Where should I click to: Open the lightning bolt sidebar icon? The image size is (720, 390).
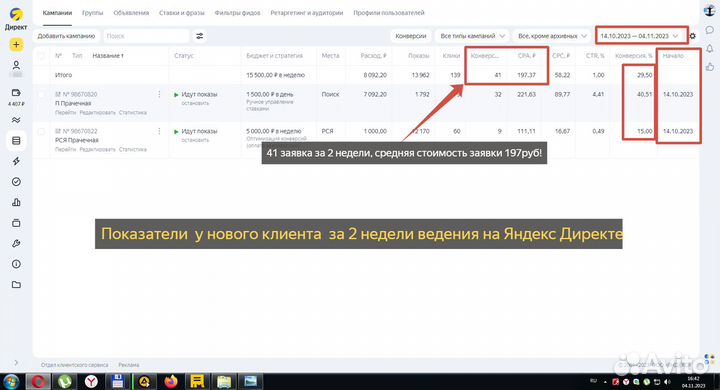pos(16,161)
